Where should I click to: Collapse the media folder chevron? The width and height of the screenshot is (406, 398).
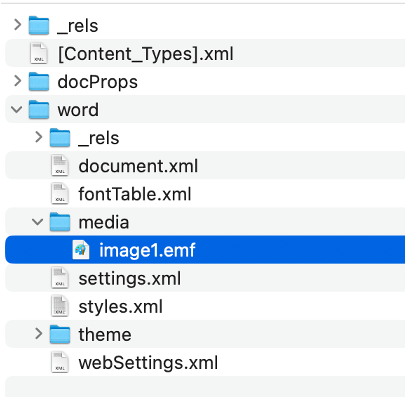38,222
